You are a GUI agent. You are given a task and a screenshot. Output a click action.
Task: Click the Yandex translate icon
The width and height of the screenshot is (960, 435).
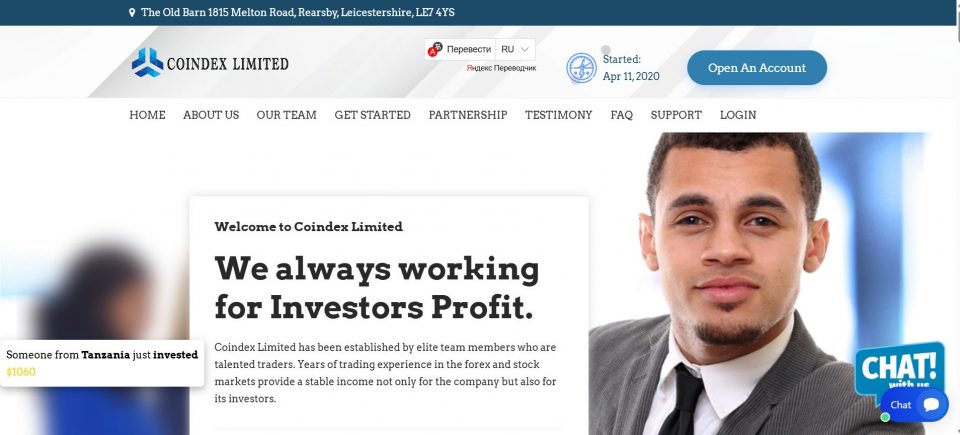(x=435, y=49)
